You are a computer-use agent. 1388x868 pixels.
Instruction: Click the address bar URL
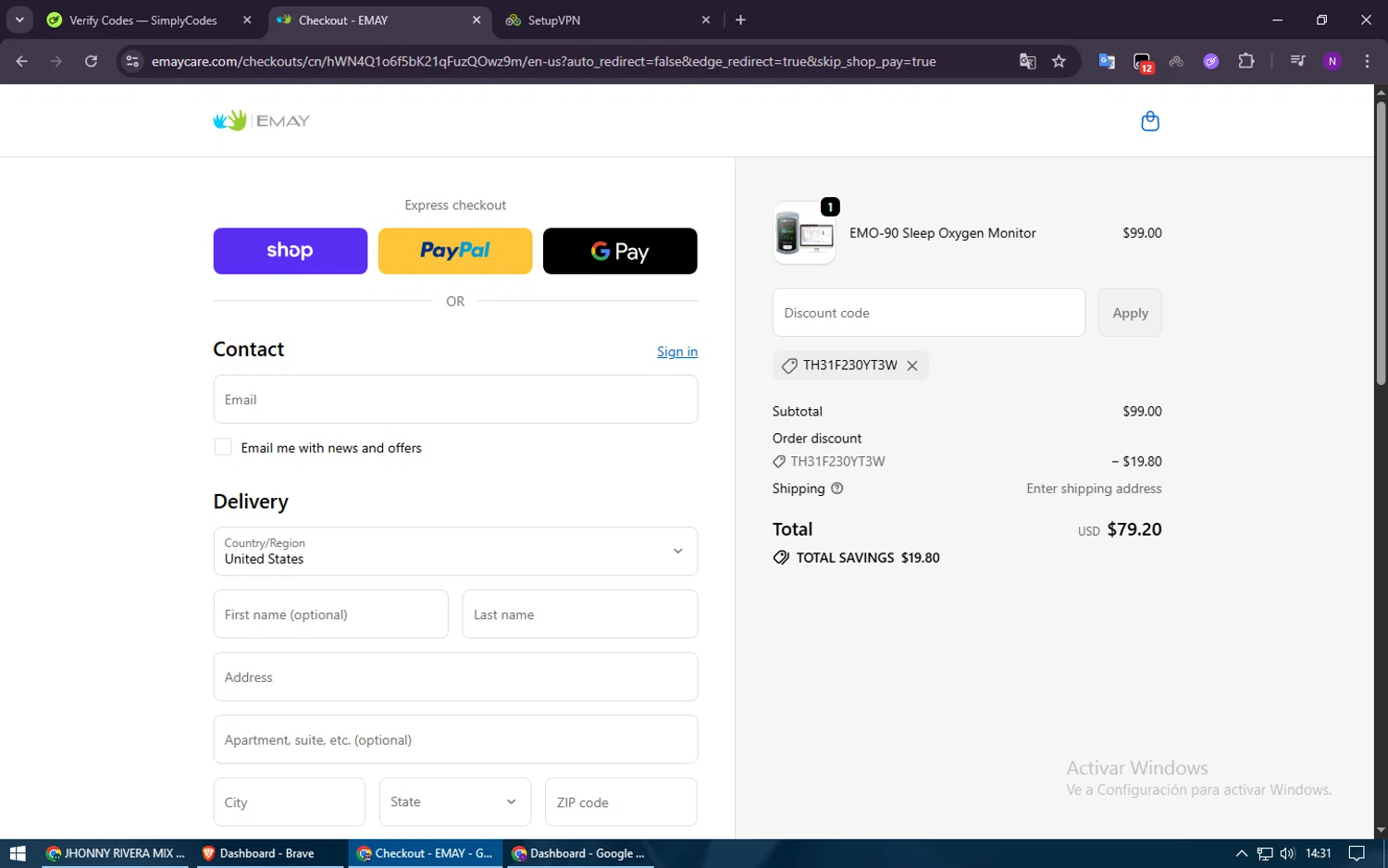click(x=544, y=61)
